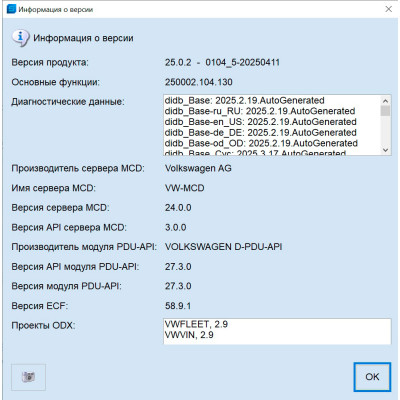This screenshot has width=400, height=400.
Task: Click the diagnostic data scrollbar thumb
Action: click(x=385, y=111)
